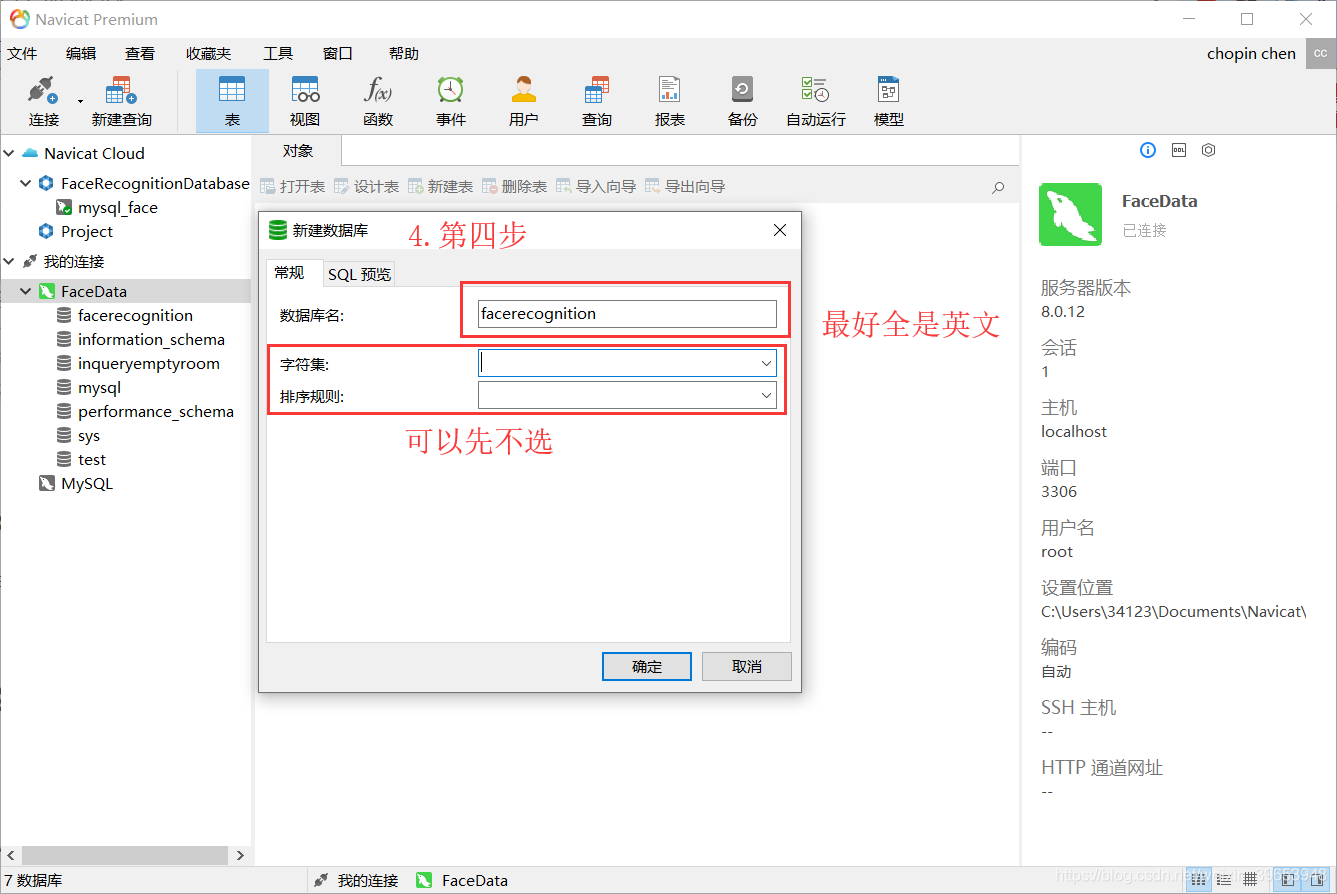View DDL via the DDL icon

click(1178, 150)
